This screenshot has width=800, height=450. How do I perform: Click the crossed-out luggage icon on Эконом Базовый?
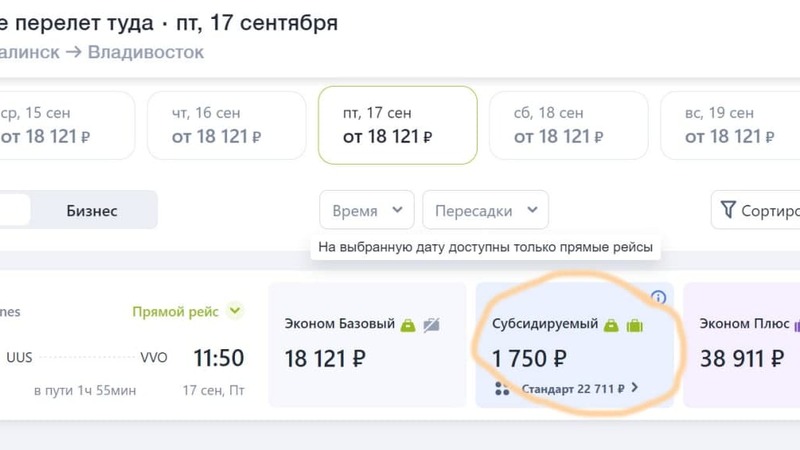coord(431,324)
